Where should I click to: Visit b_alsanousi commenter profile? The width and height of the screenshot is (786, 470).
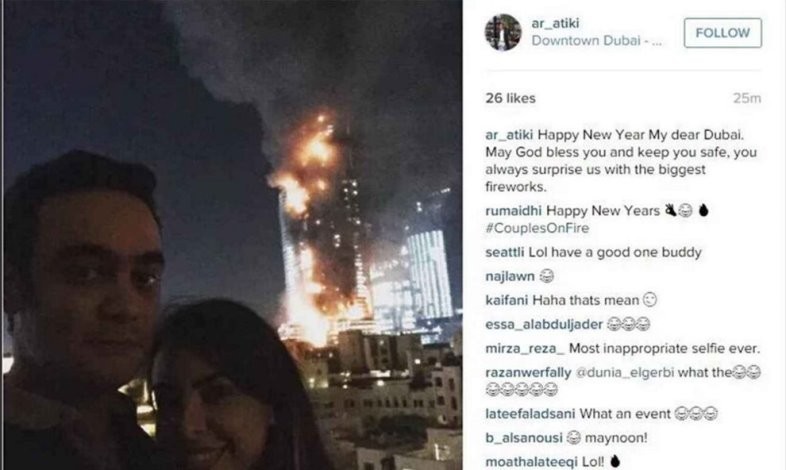coord(524,438)
